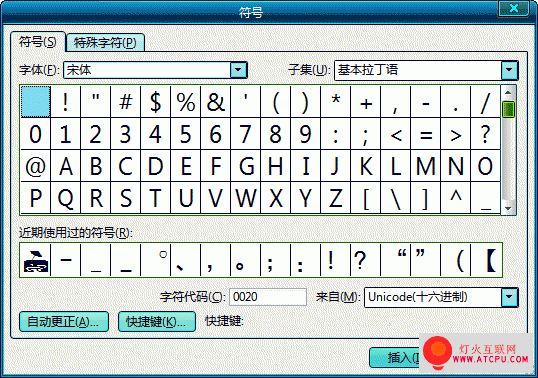Screen dimensions: 538x378
Task: Select the hash # symbol in grid
Action: tap(126, 102)
